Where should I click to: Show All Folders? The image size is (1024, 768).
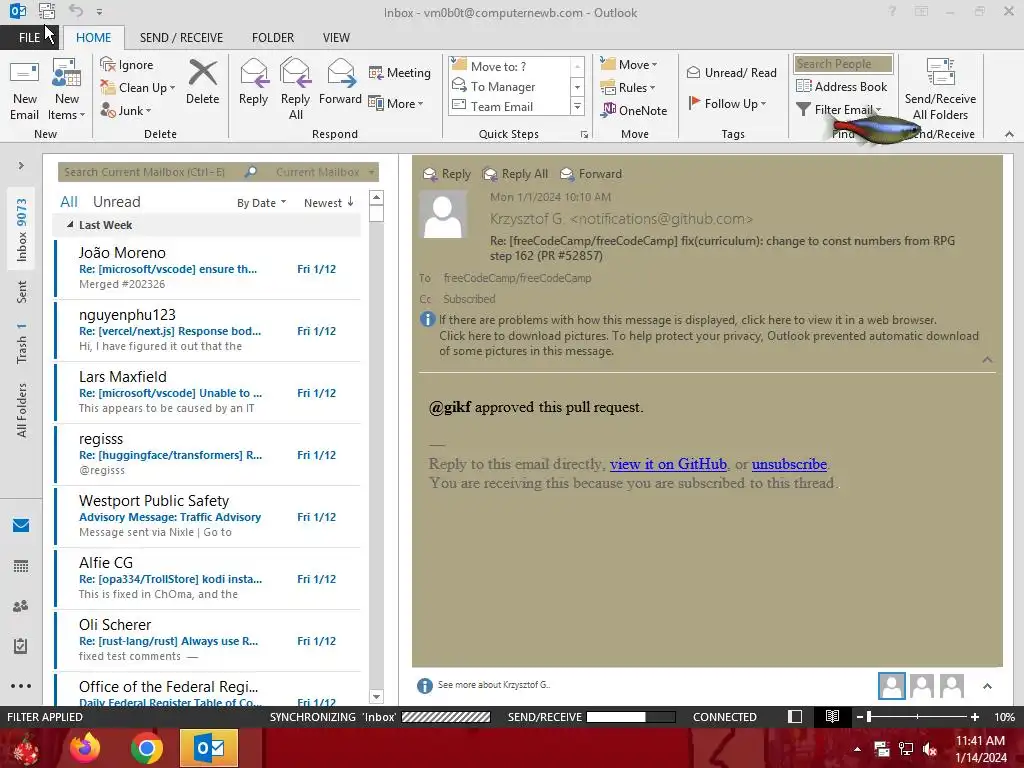click(22, 410)
